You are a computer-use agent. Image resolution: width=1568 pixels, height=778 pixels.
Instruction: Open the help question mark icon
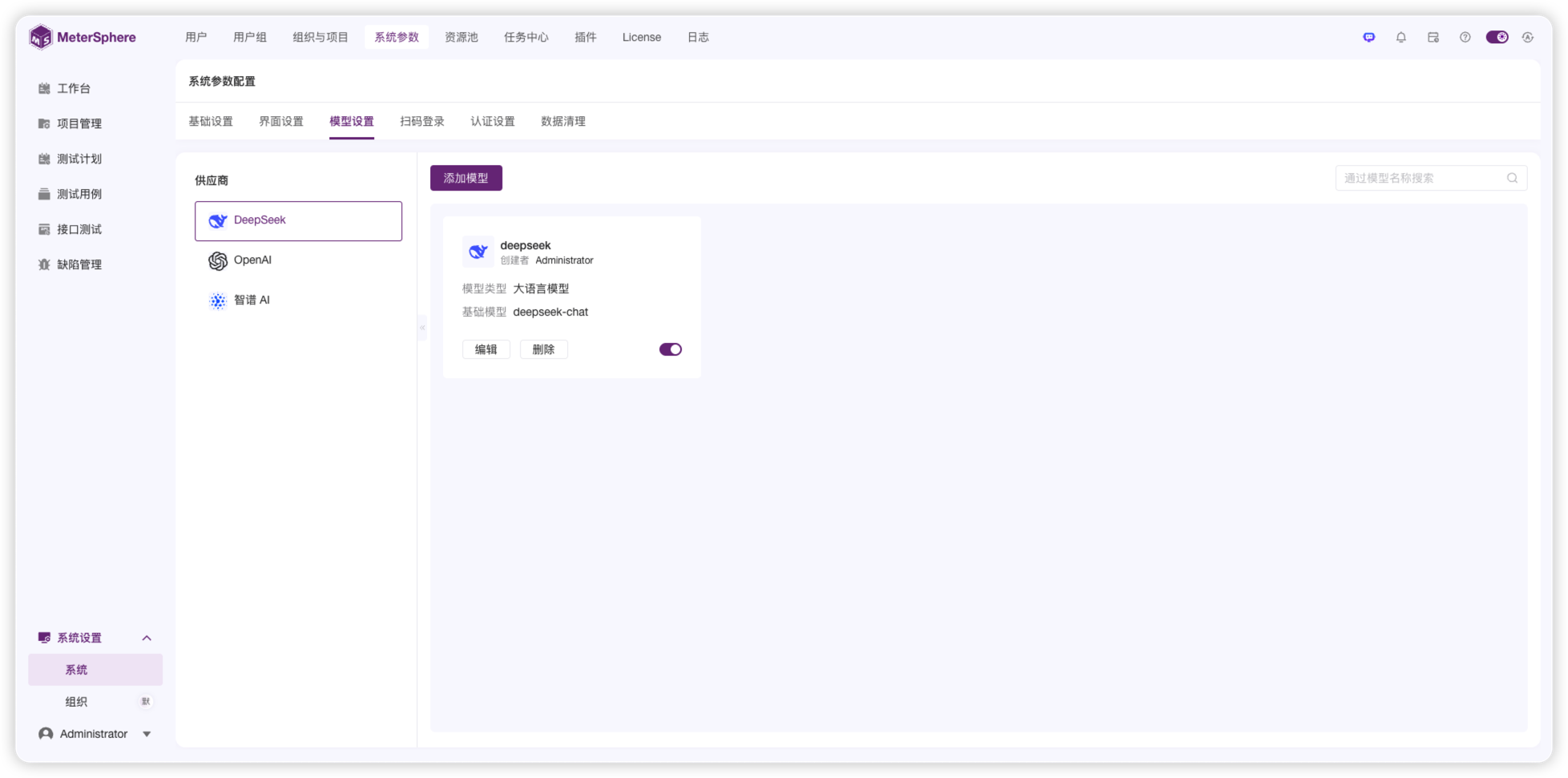(x=1465, y=37)
